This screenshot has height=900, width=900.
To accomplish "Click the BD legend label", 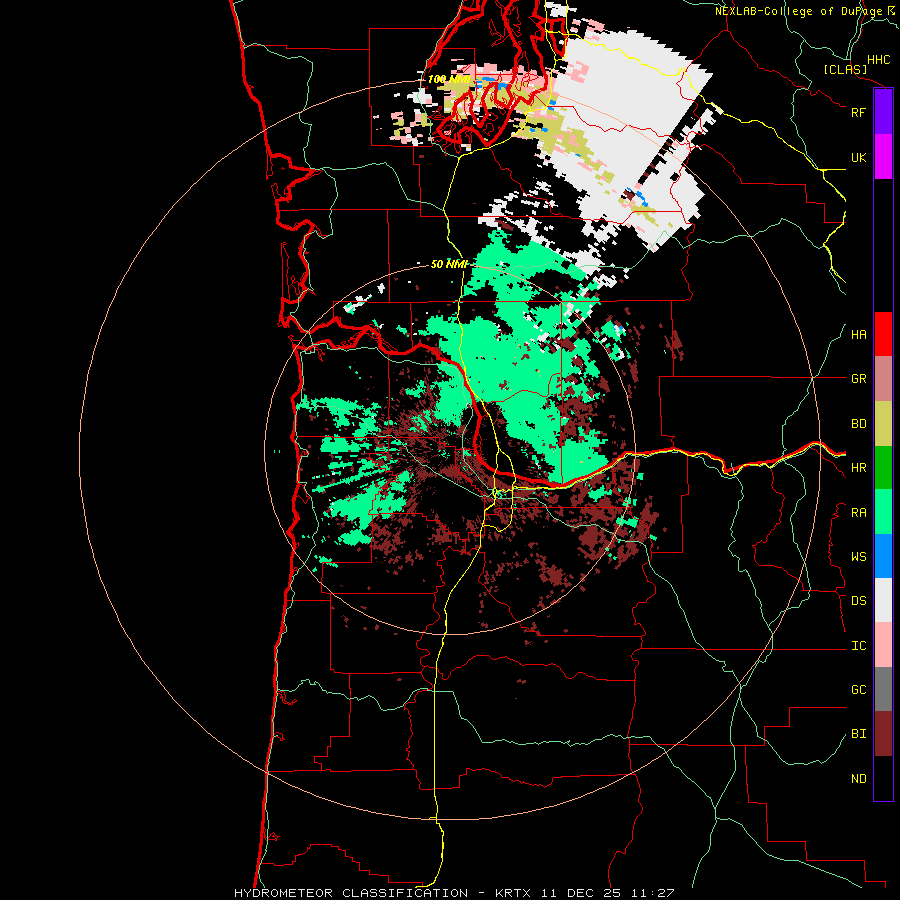I will (x=858, y=424).
